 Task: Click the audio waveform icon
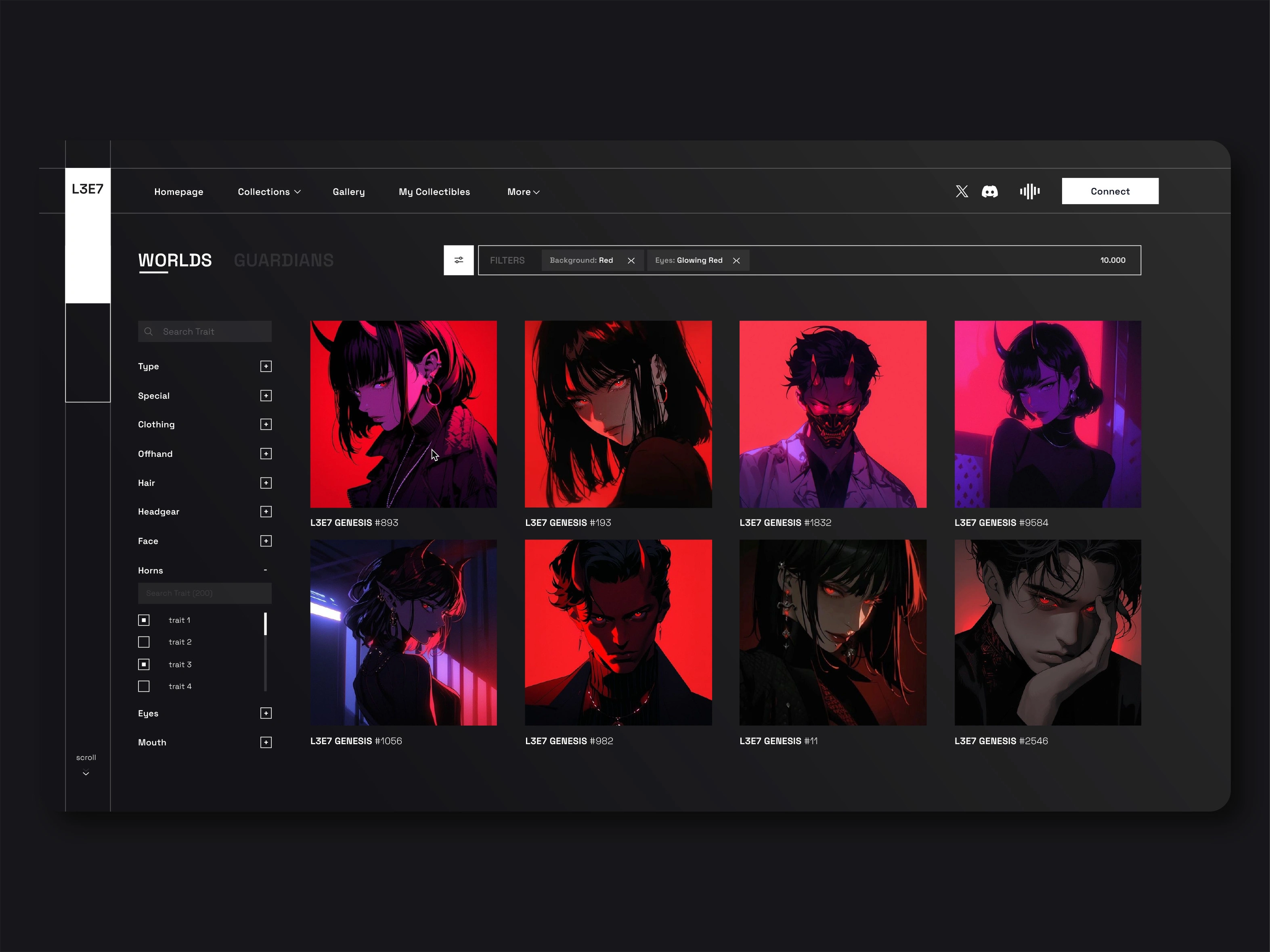tap(1029, 191)
